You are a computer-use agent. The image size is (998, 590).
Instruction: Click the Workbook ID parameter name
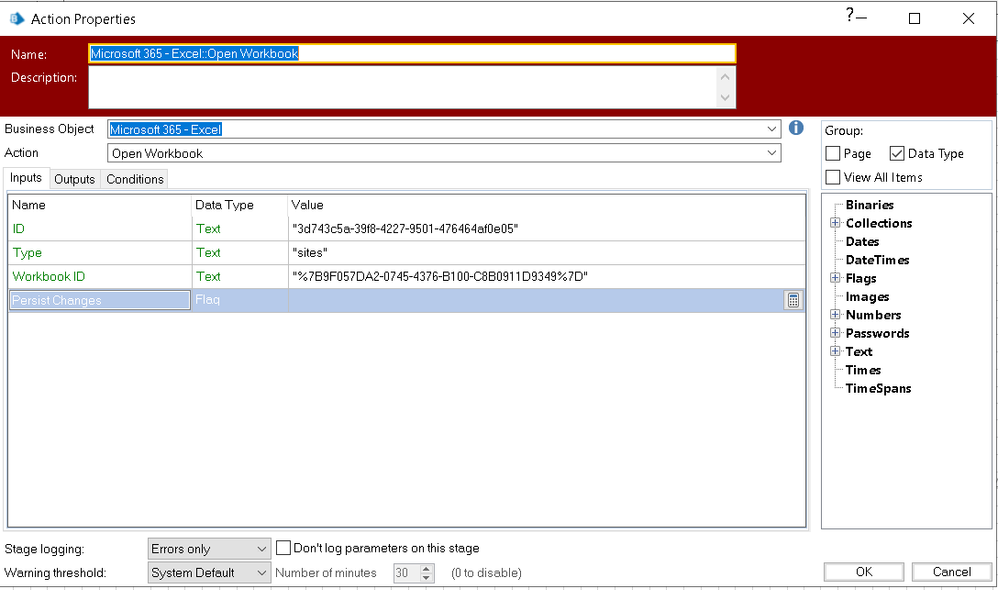(x=48, y=277)
